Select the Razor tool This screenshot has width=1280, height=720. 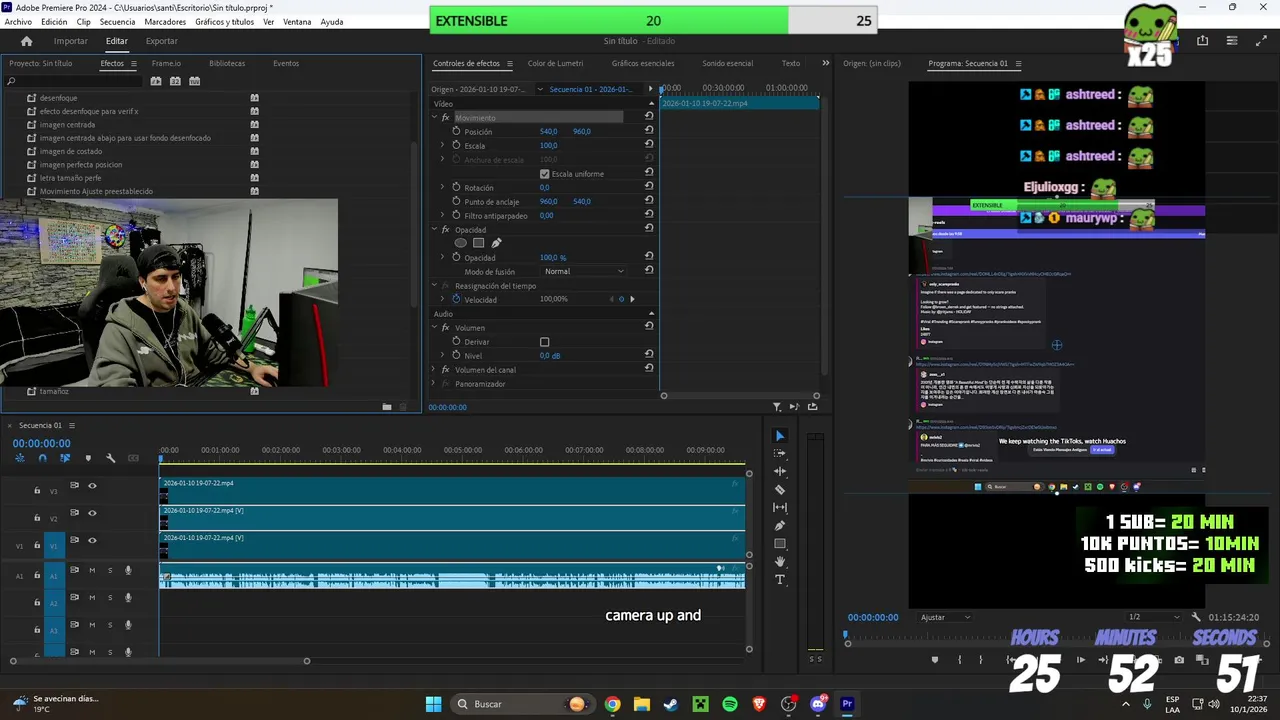tap(780, 490)
